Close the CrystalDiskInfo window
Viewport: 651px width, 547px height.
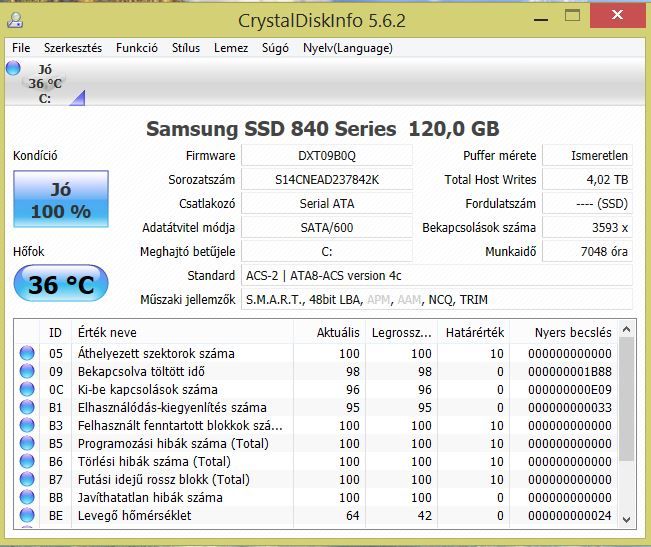(617, 15)
